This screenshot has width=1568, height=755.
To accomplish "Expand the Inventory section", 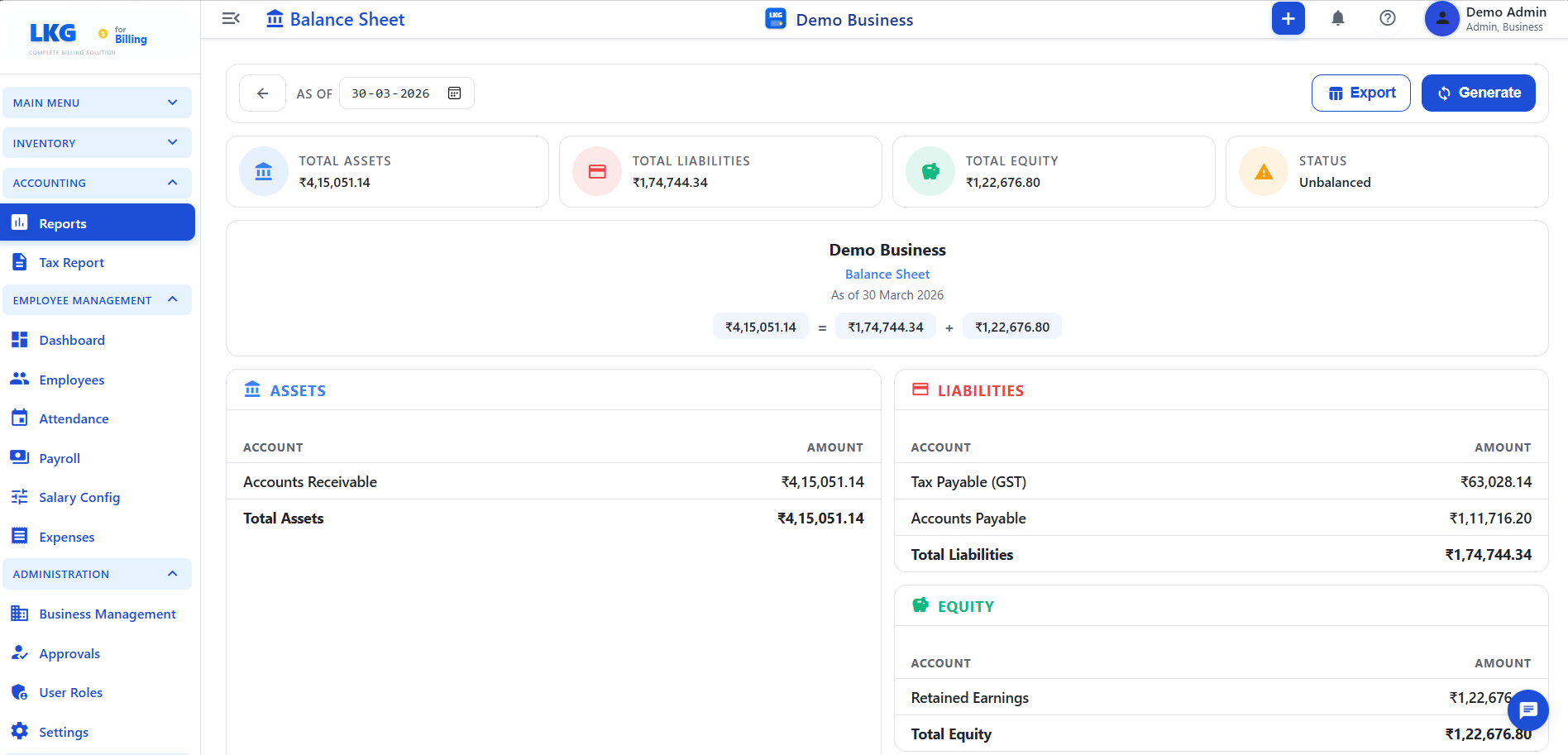I will [97, 143].
